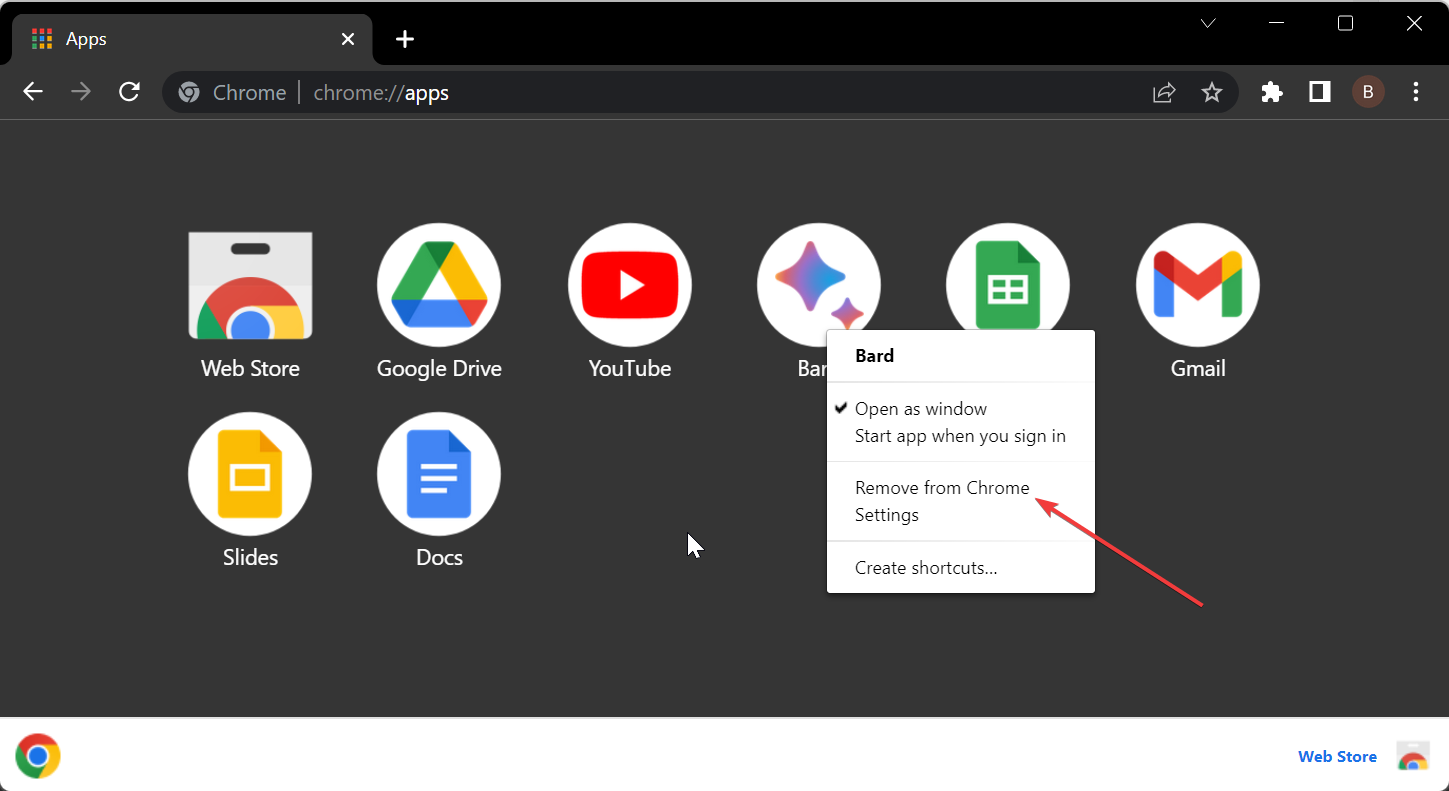Click the Web Store link at bottom

(1337, 757)
